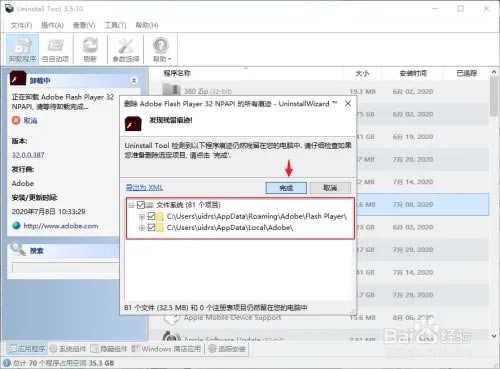Select path C:\Users\uidrs\AppData\Roaming\Adobe\Flash Player\
This screenshot has height=369, width=500.
(257, 216)
